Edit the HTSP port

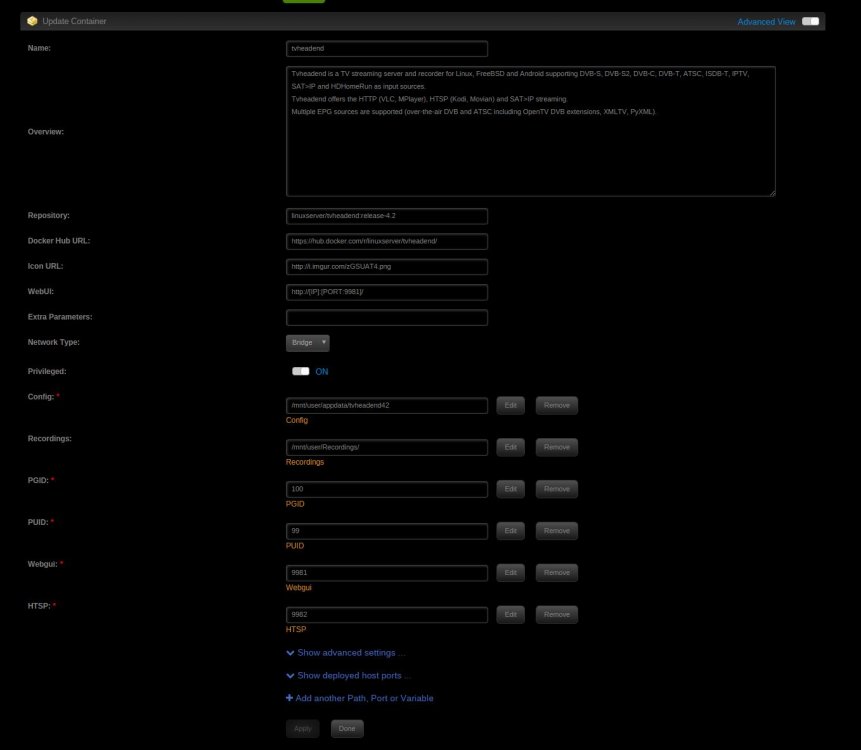(x=511, y=614)
